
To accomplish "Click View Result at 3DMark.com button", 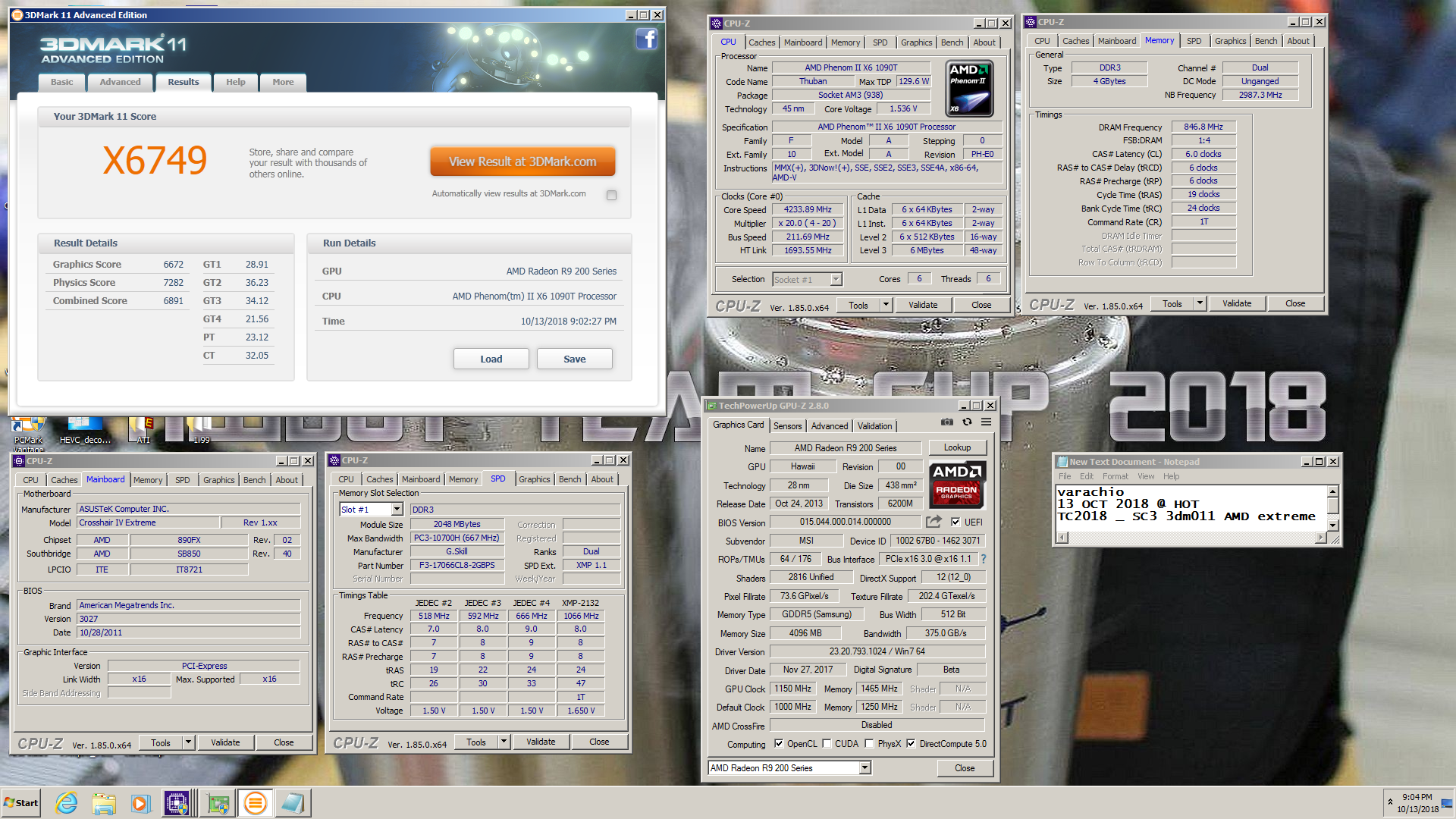I will coord(522,162).
